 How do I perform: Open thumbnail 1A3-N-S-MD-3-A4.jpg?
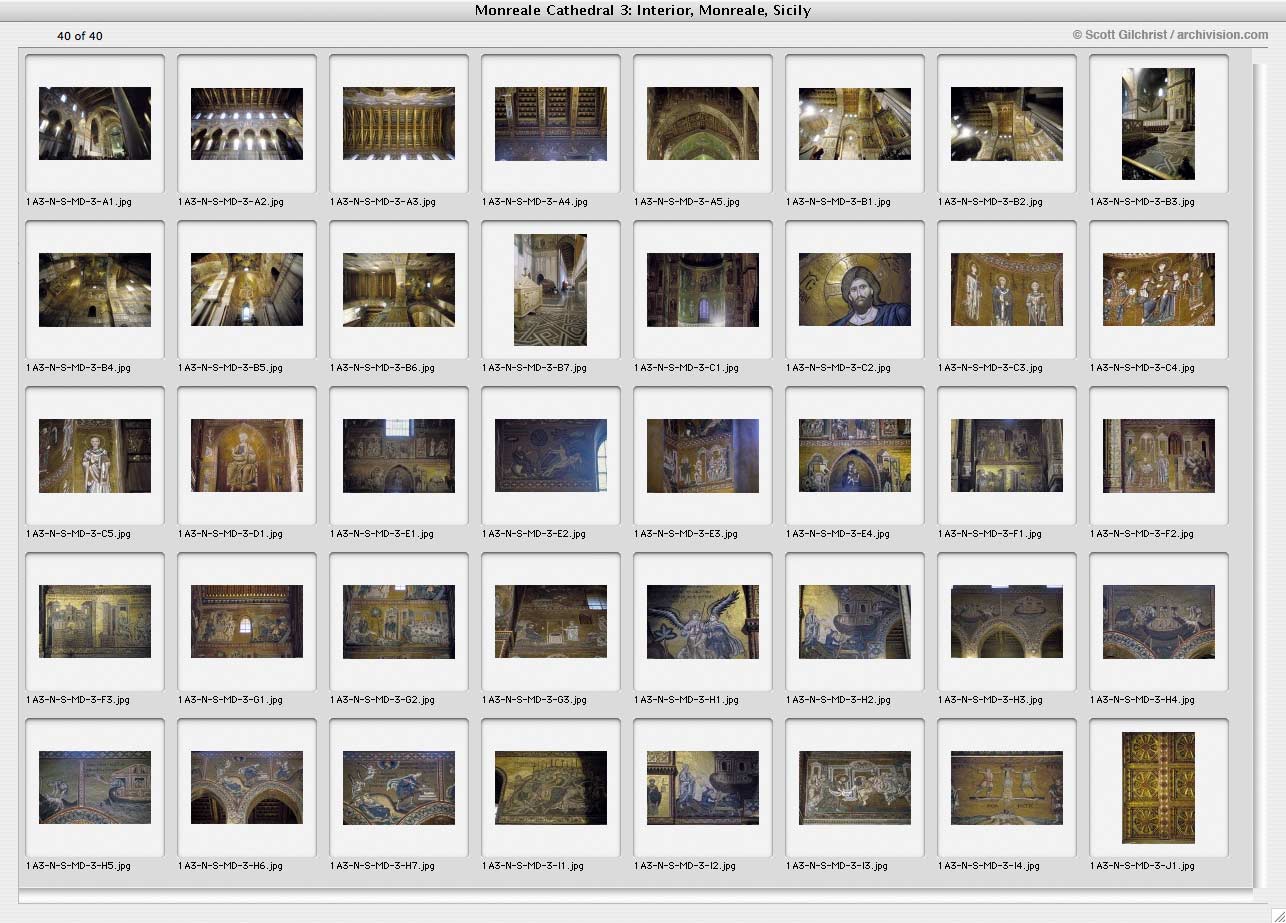pos(551,123)
